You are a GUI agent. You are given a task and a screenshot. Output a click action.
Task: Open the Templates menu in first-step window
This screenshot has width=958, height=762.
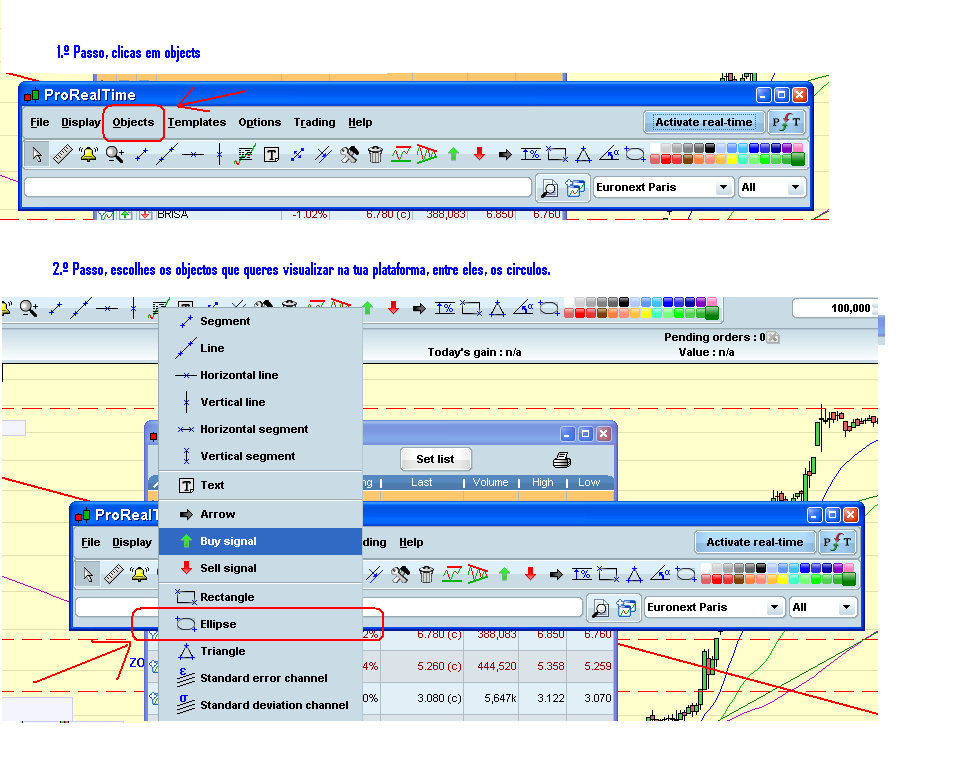tap(197, 122)
